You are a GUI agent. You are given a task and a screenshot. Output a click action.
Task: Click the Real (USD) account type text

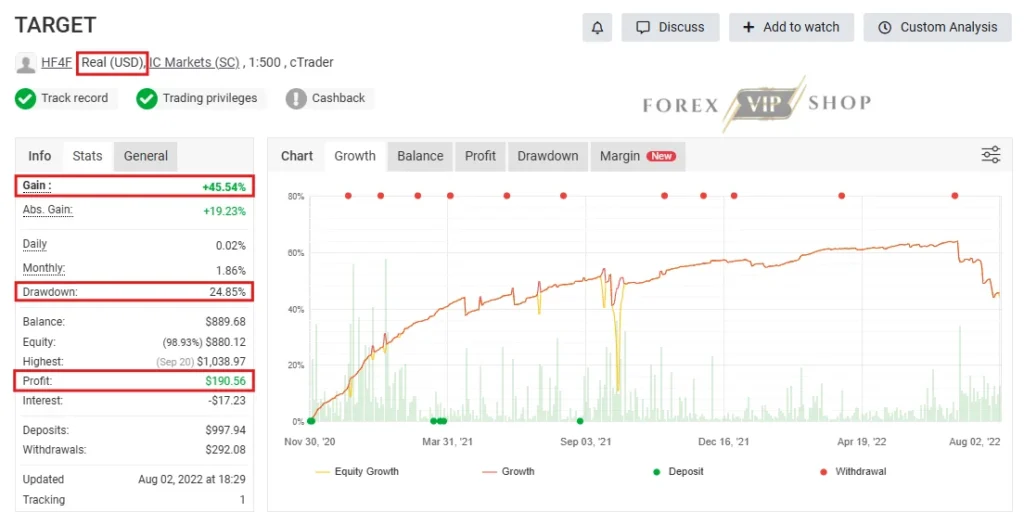pos(112,63)
